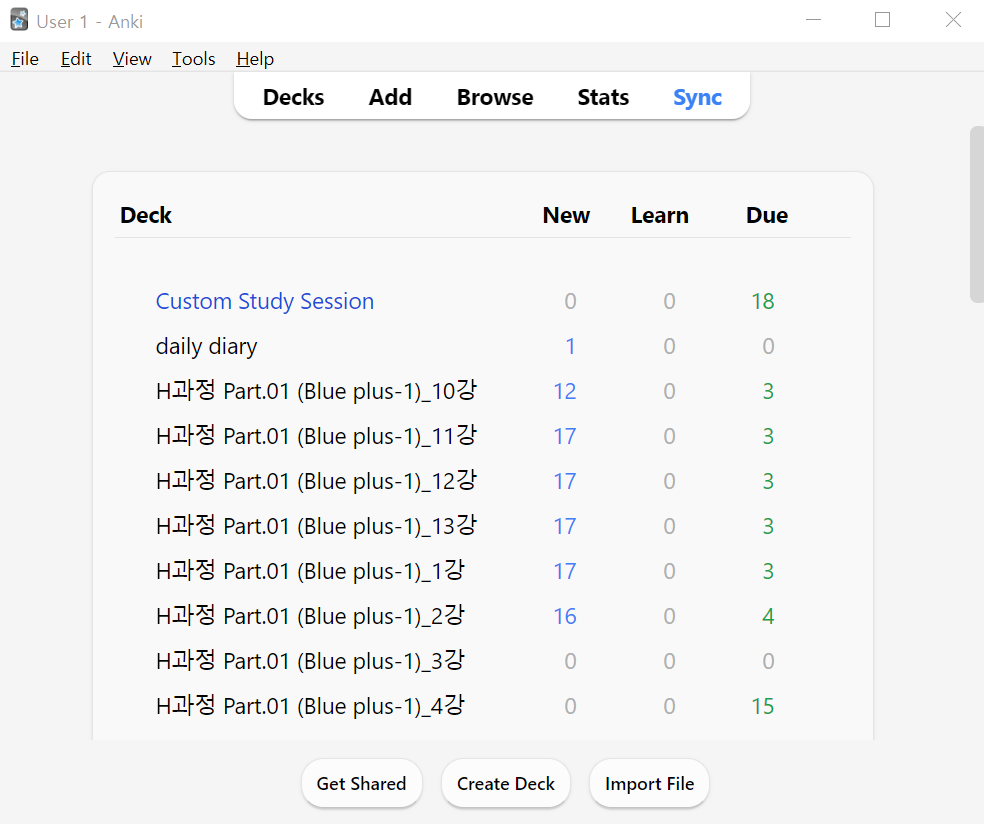Click the Learn column header

[660, 215]
